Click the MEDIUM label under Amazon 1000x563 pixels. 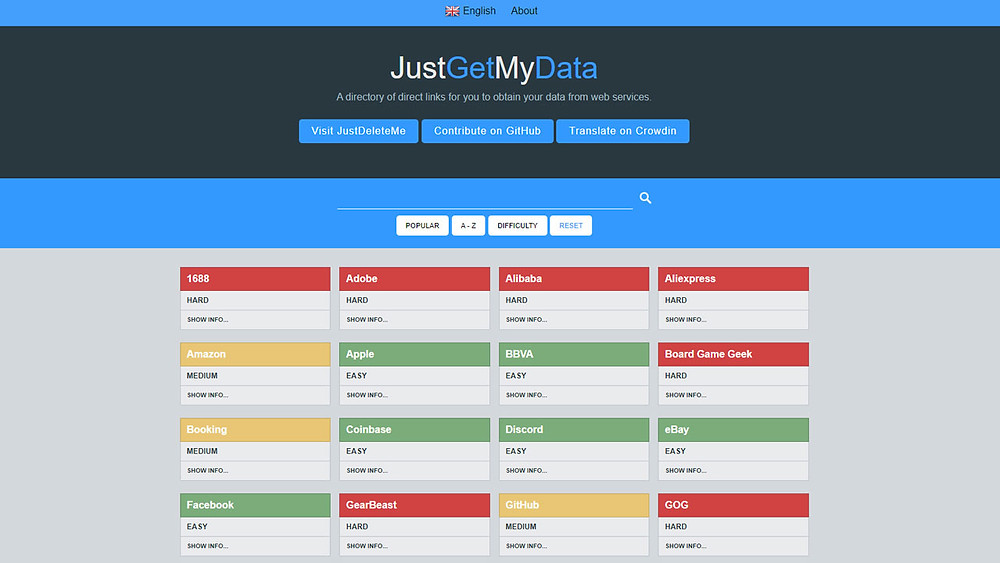pos(202,376)
